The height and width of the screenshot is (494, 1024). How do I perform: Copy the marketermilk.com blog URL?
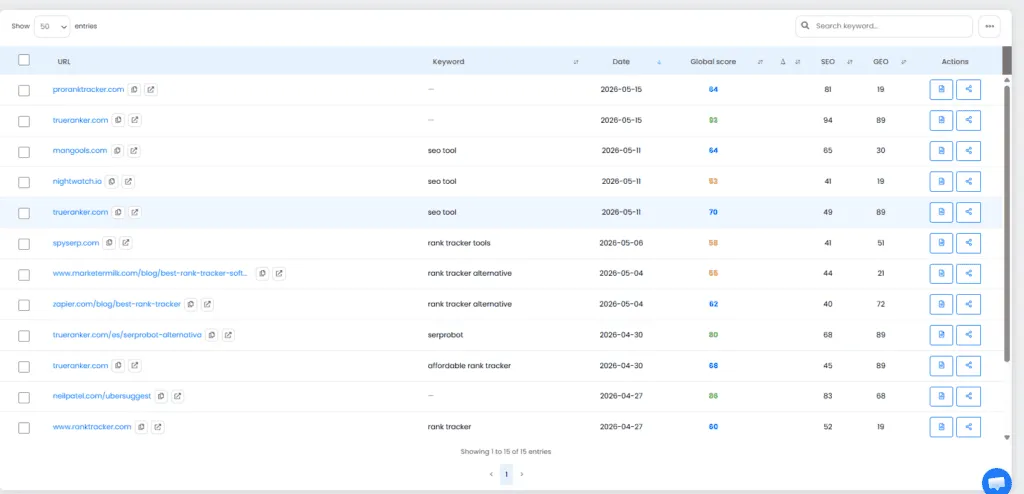tap(262, 274)
